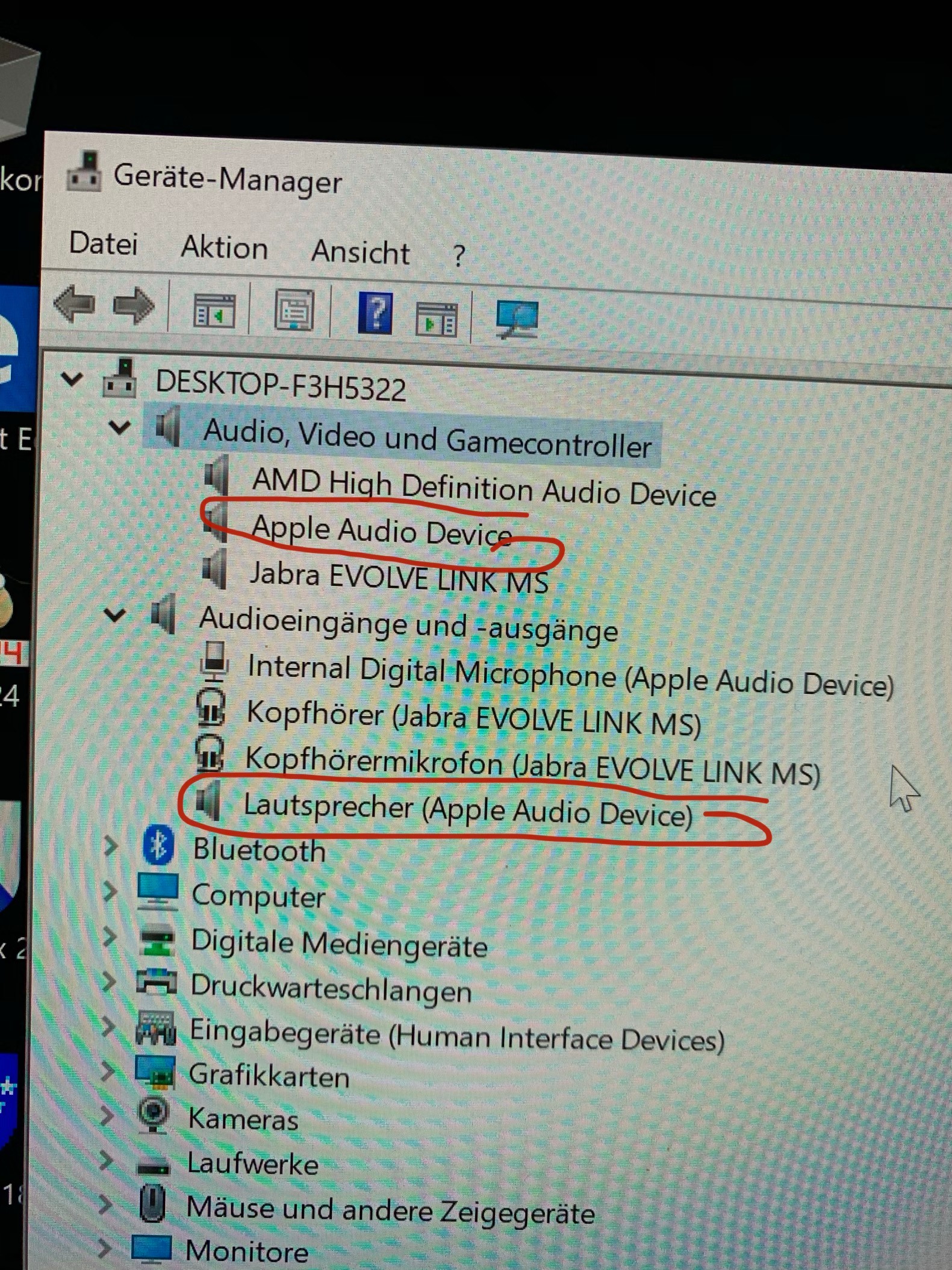Expand the Laufwerke category
Image resolution: width=952 pixels, height=1270 pixels.
(106, 1160)
